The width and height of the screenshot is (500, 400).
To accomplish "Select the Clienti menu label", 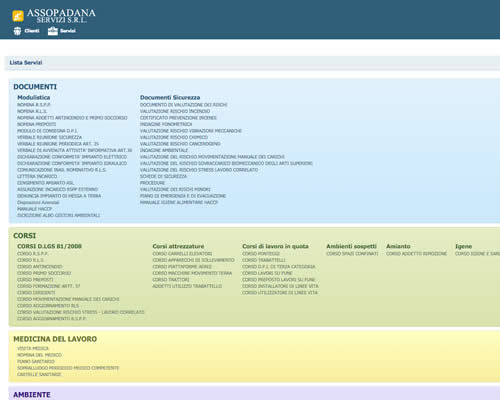I will point(32,31).
